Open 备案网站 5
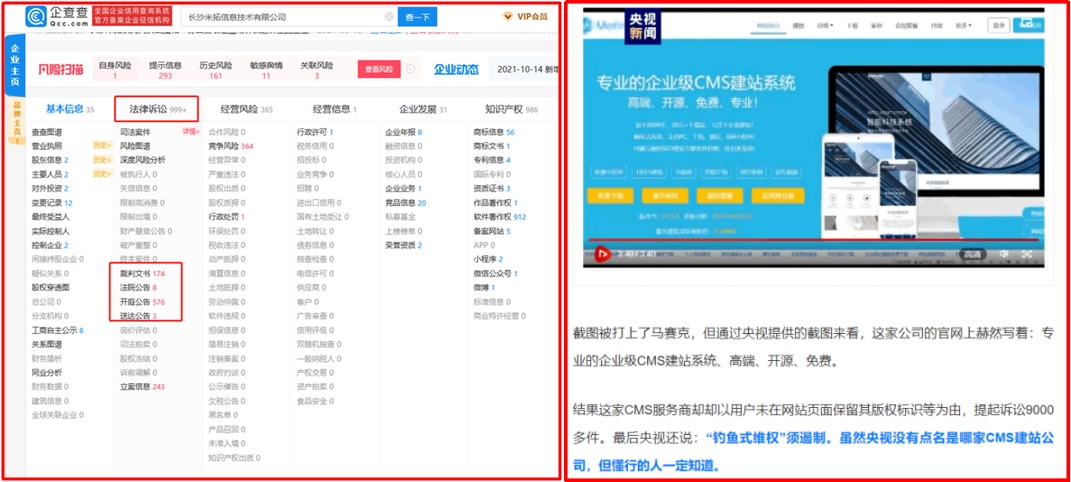The image size is (1071, 482). (x=492, y=231)
